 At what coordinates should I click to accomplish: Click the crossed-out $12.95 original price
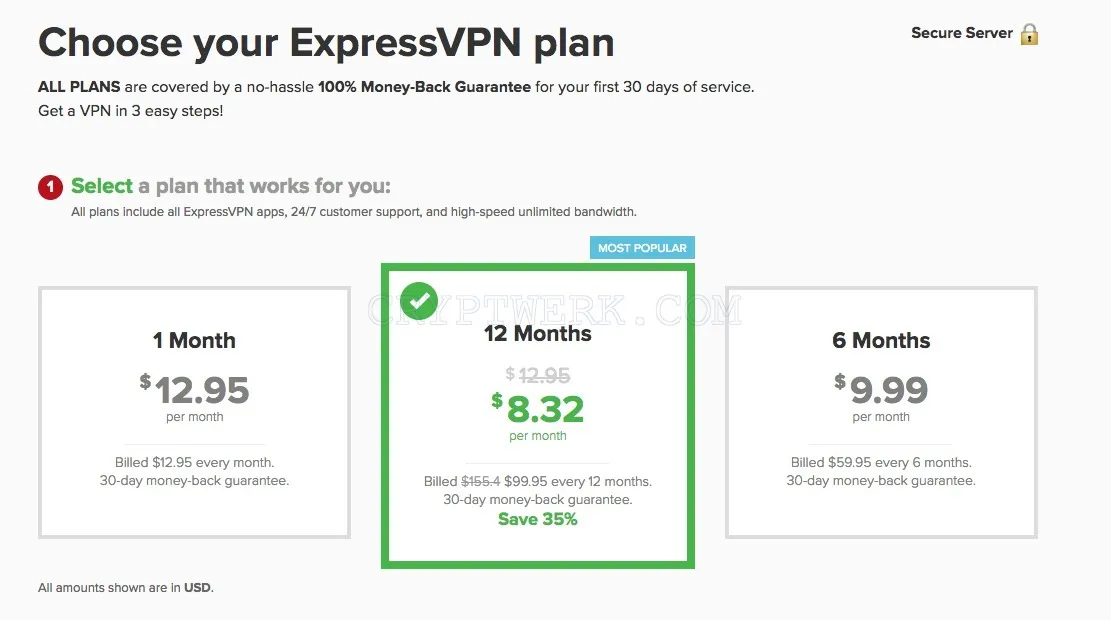pyautogui.click(x=538, y=375)
